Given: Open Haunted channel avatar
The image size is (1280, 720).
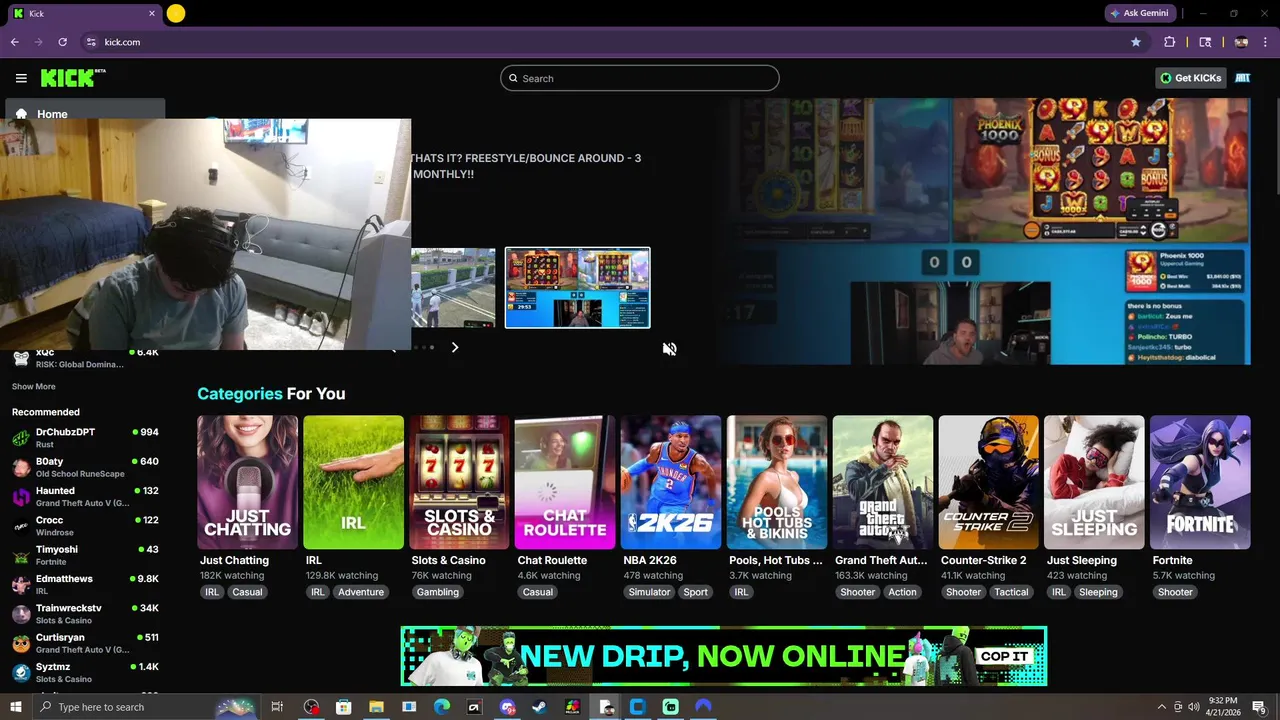Looking at the screenshot, I should 21,497.
